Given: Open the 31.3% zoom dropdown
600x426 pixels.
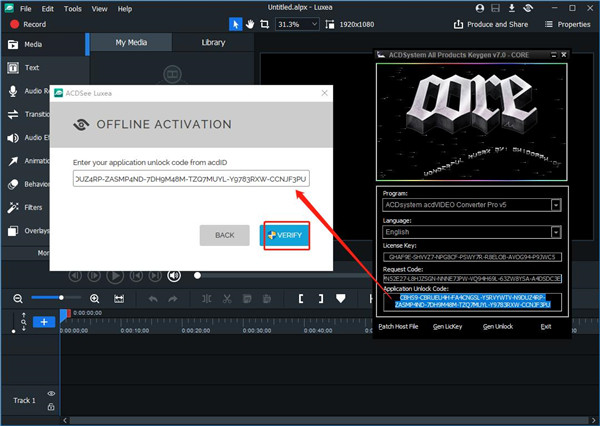Looking at the screenshot, I should click(x=297, y=24).
